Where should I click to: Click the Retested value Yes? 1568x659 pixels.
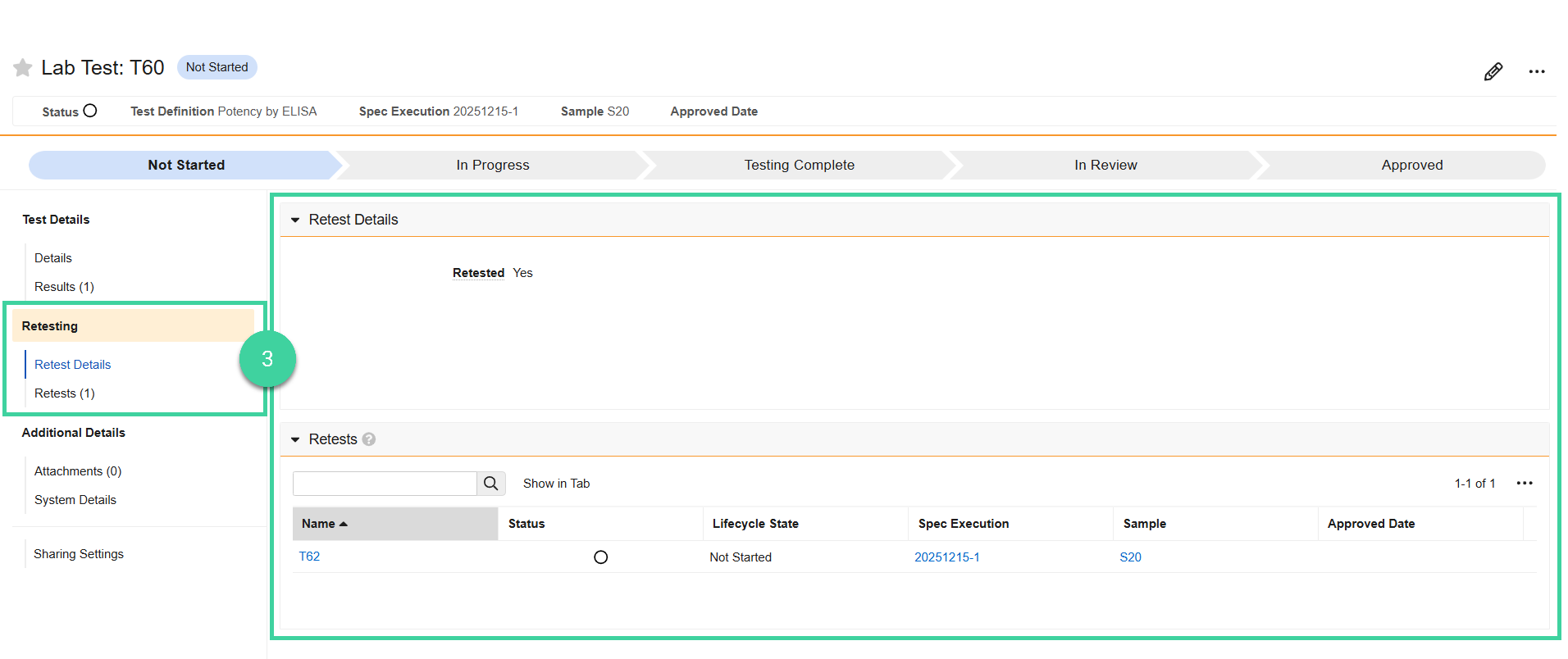(523, 273)
